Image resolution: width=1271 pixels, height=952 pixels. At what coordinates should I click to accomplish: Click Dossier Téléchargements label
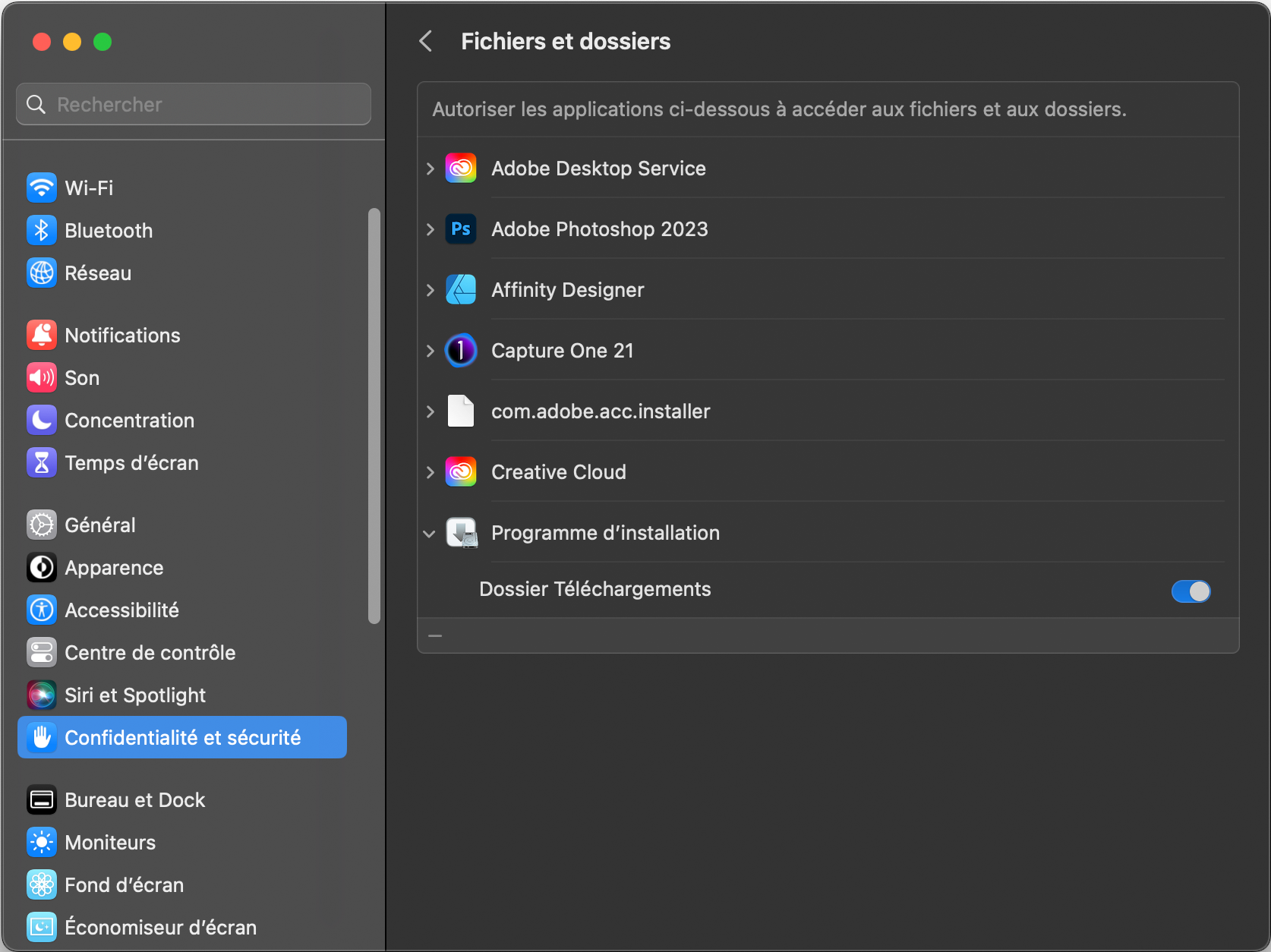point(594,589)
